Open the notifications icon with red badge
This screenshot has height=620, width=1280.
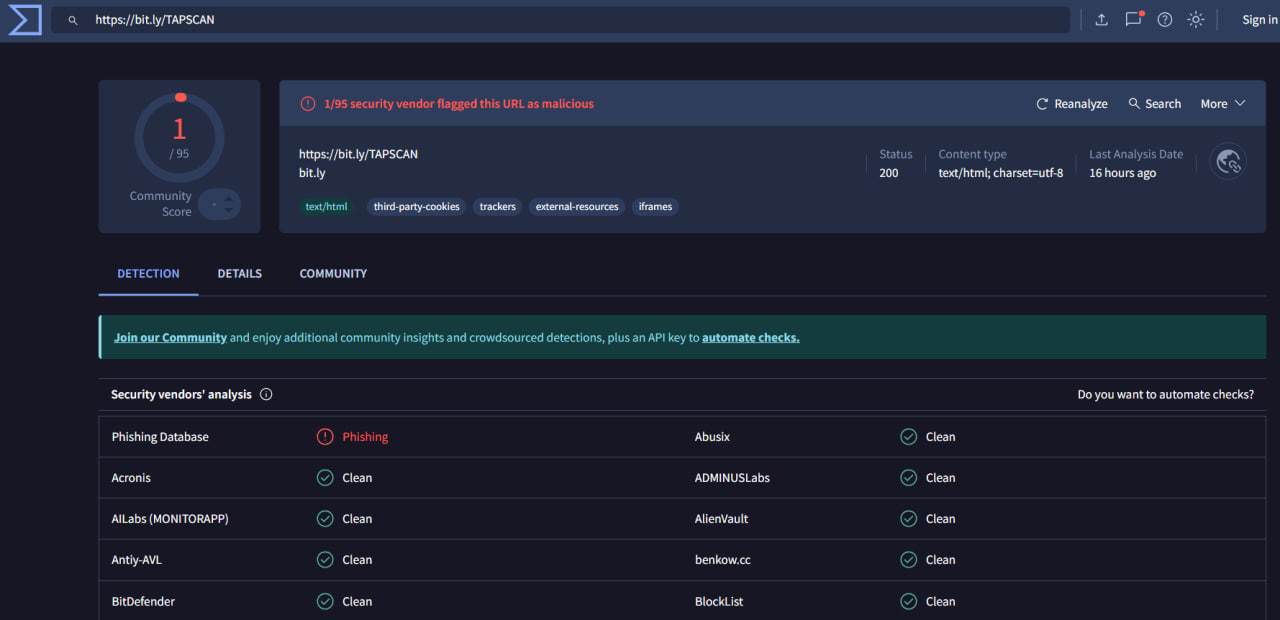[x=1133, y=19]
